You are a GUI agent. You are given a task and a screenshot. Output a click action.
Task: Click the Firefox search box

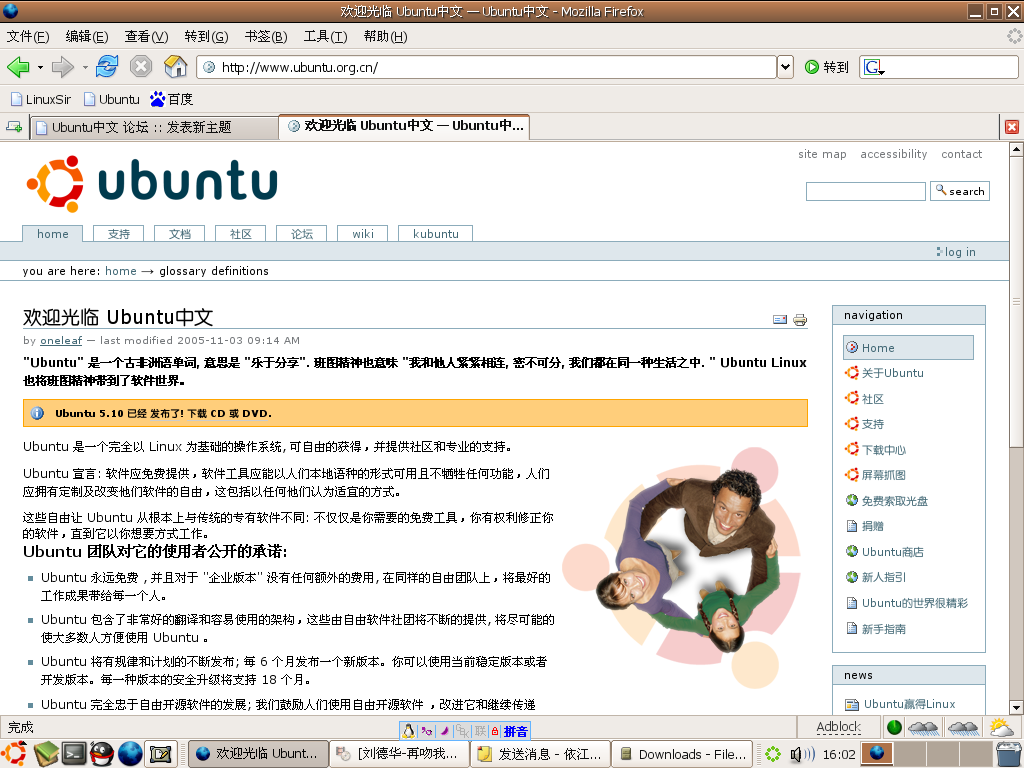point(939,67)
